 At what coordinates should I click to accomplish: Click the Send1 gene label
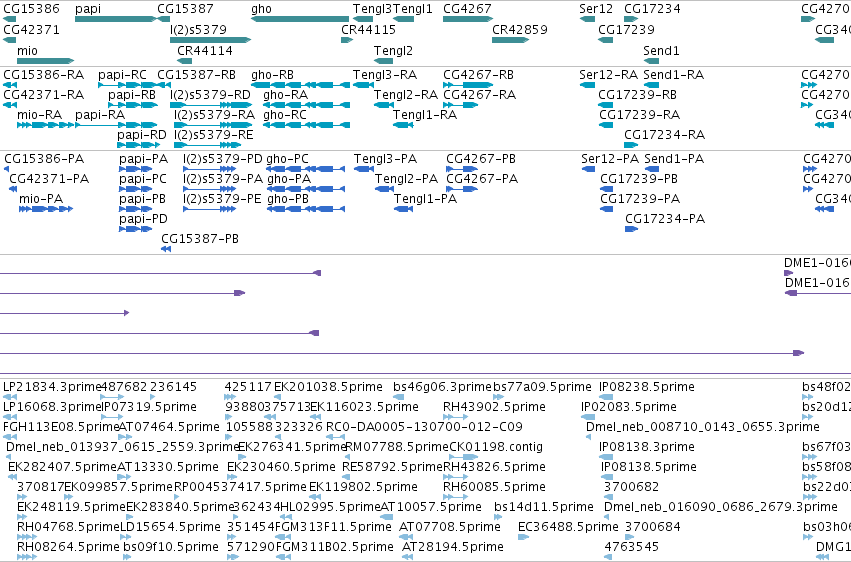661,50
